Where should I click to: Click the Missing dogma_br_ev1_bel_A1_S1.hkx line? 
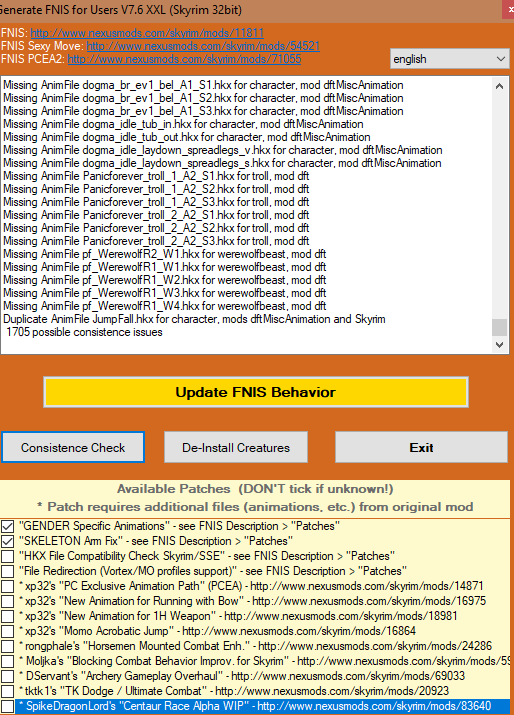tap(203, 85)
